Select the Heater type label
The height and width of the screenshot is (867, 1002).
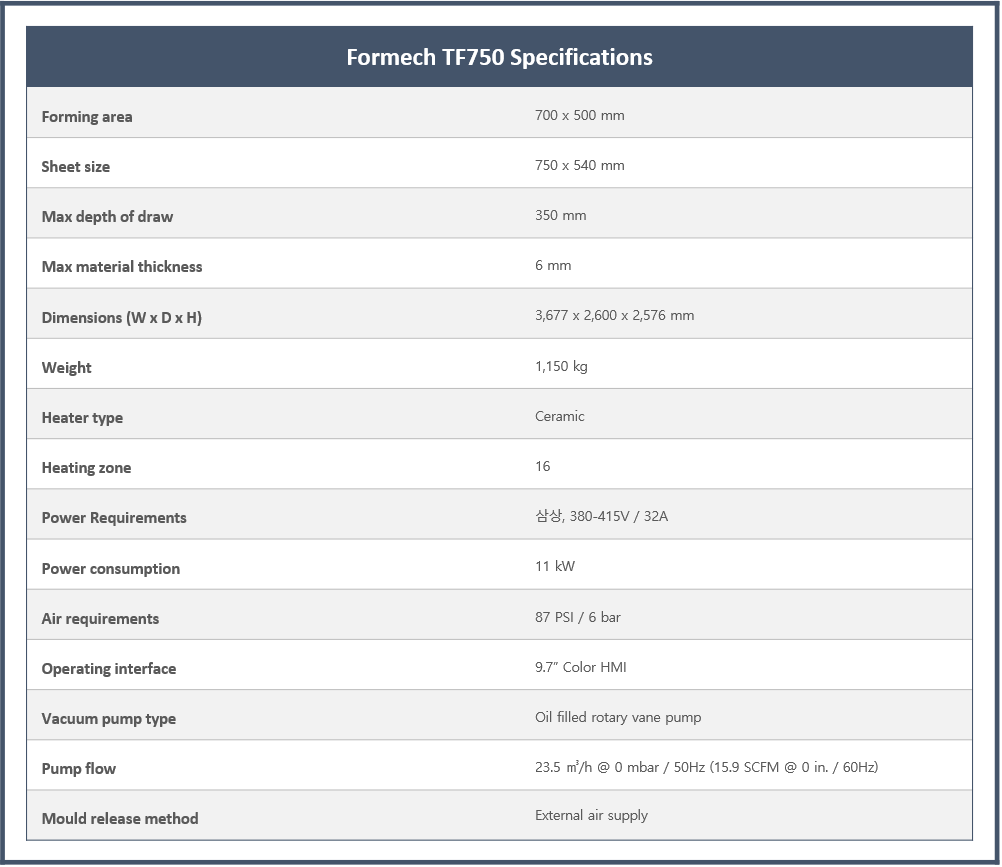pos(82,418)
